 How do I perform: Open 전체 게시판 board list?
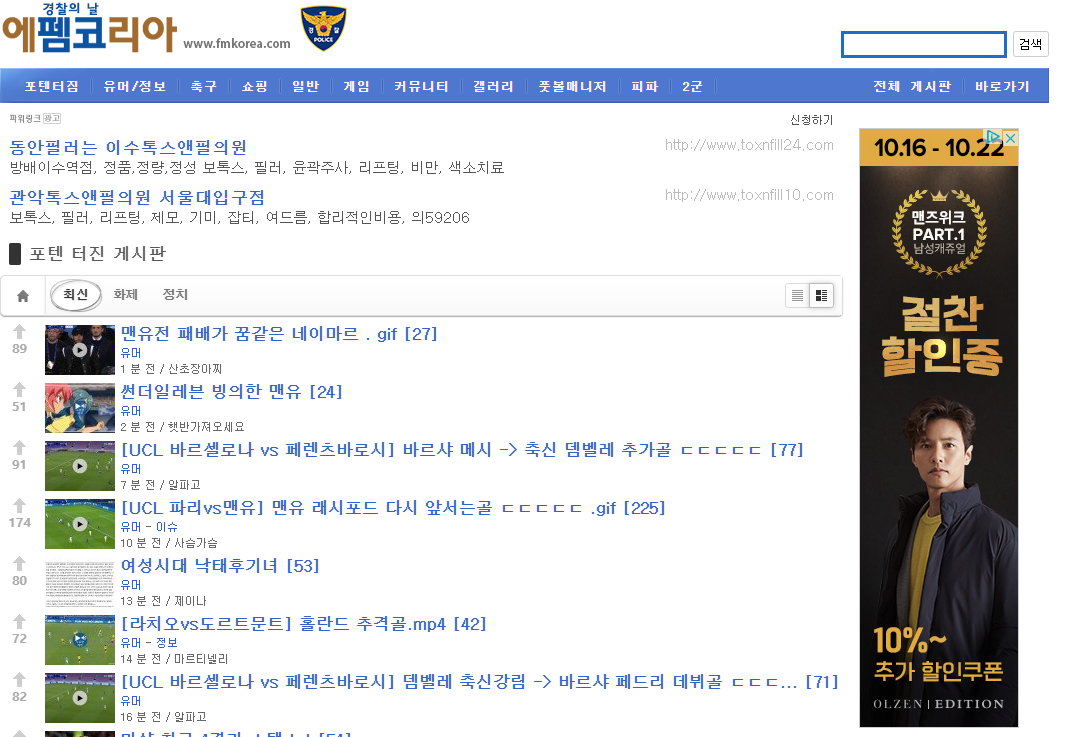(912, 86)
